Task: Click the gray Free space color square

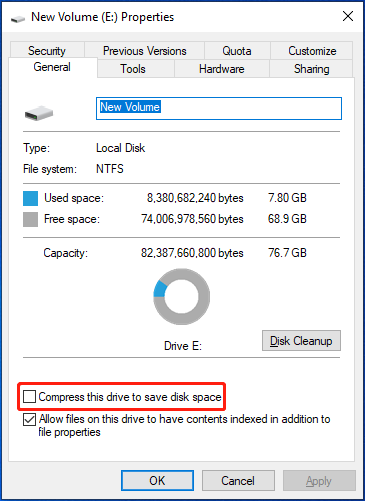Action: pyautogui.click(x=30, y=220)
